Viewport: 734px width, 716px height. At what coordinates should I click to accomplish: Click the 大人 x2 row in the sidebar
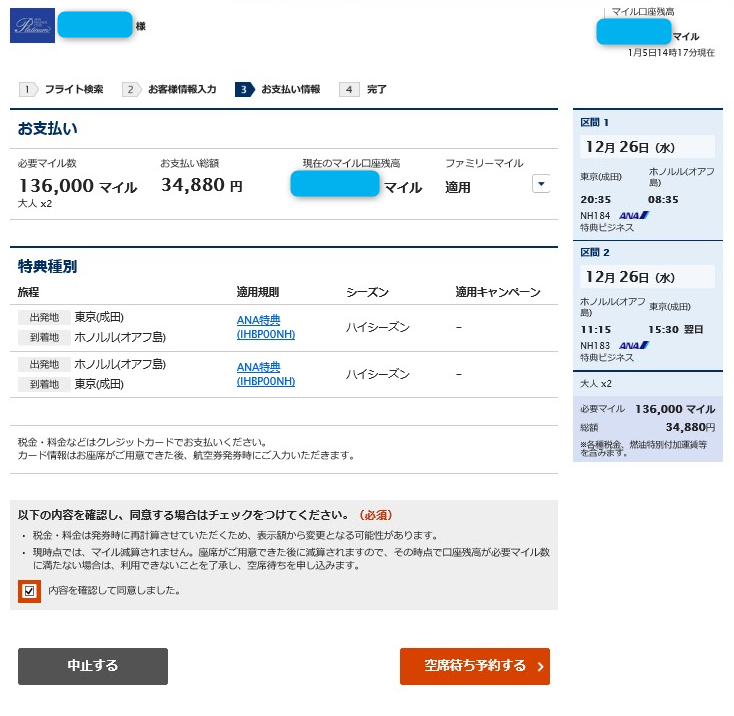pyautogui.click(x=648, y=384)
